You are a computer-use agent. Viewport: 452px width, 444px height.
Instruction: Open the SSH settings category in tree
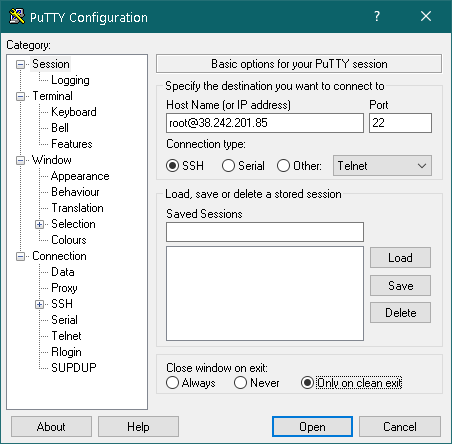click(62, 304)
